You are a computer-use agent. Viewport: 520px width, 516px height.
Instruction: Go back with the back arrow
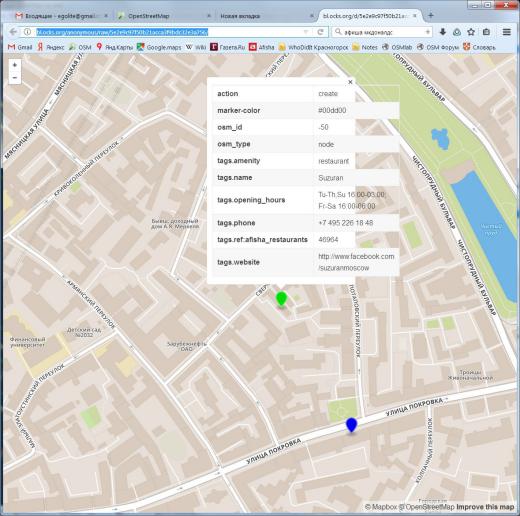coord(13,32)
